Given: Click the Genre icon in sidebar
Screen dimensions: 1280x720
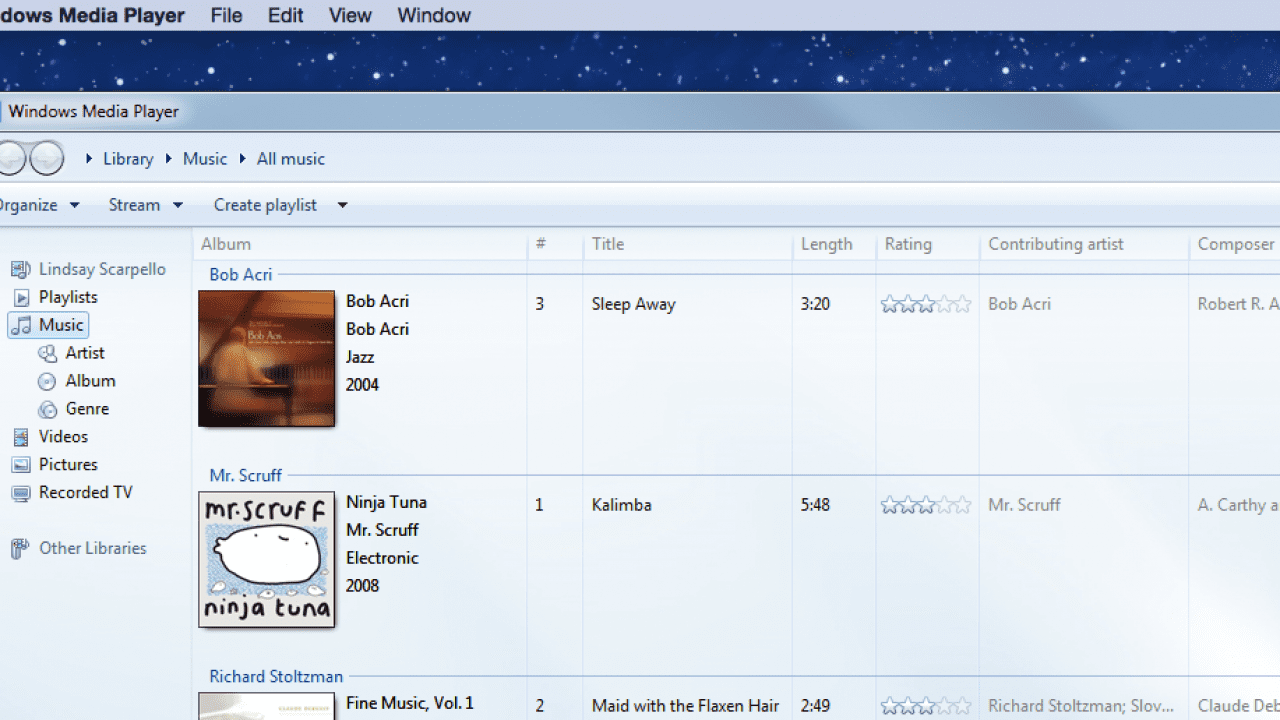Looking at the screenshot, I should point(47,409).
